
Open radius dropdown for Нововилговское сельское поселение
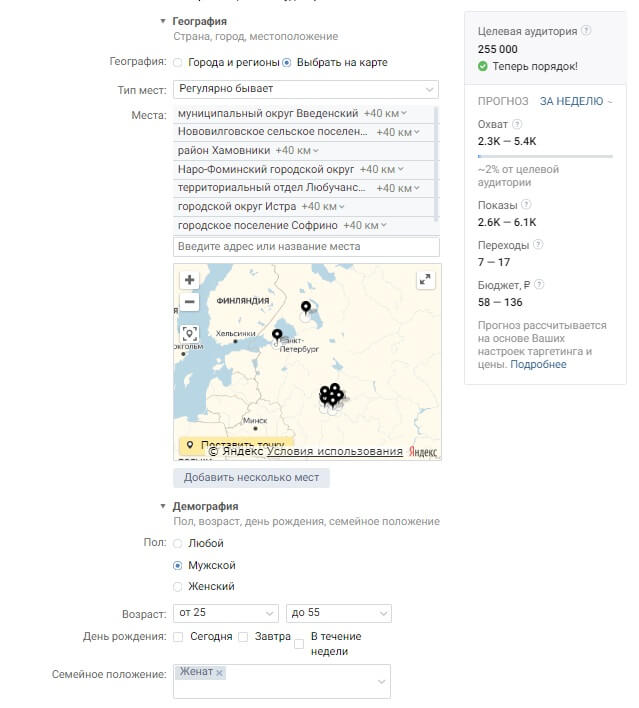pyautogui.click(x=398, y=132)
